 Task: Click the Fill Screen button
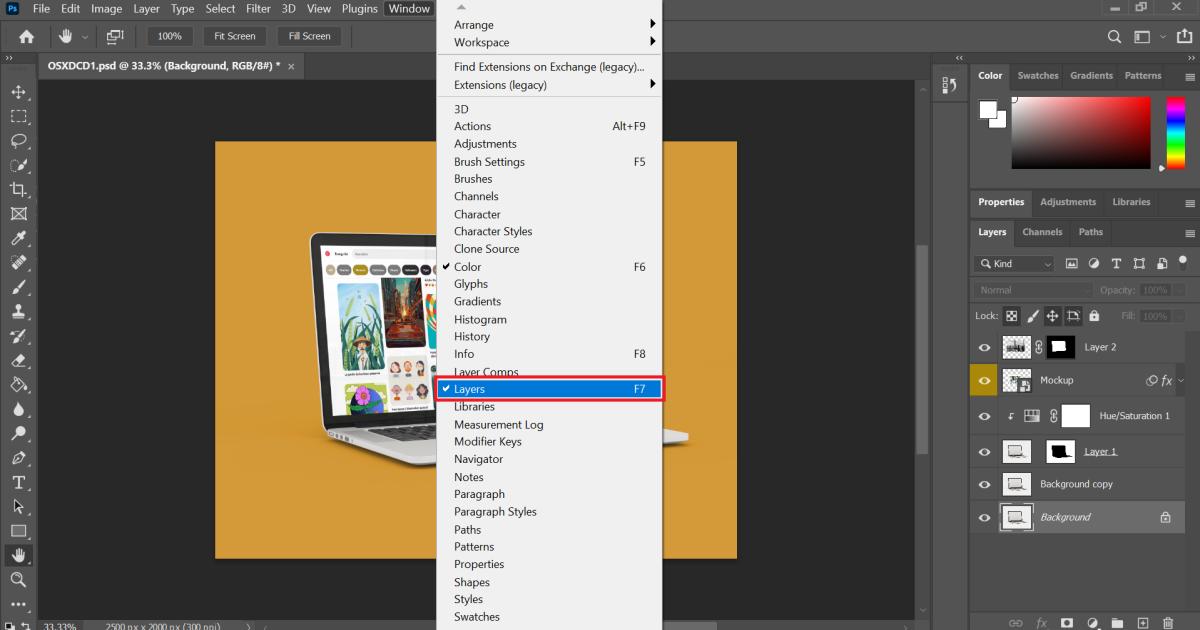(309, 35)
